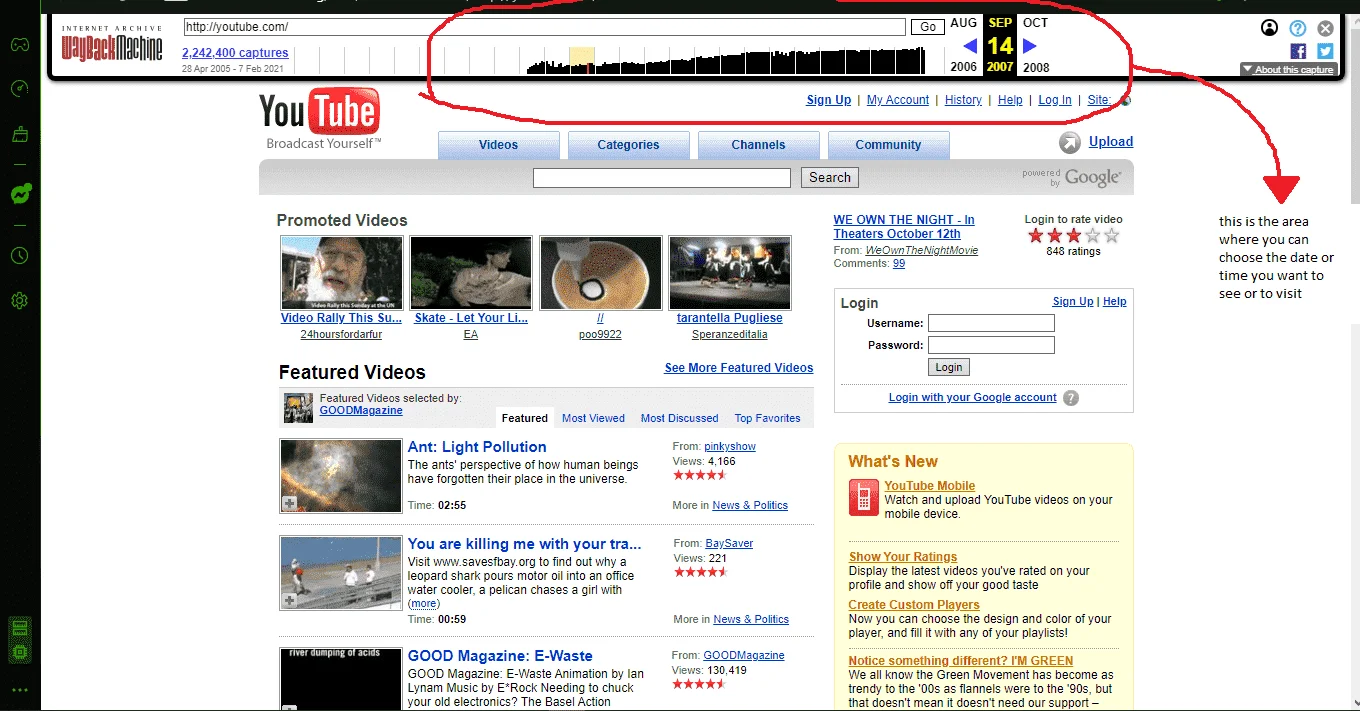1360x711 pixels.
Task: Open the Wayback help question-mark icon
Action: coord(1298,28)
